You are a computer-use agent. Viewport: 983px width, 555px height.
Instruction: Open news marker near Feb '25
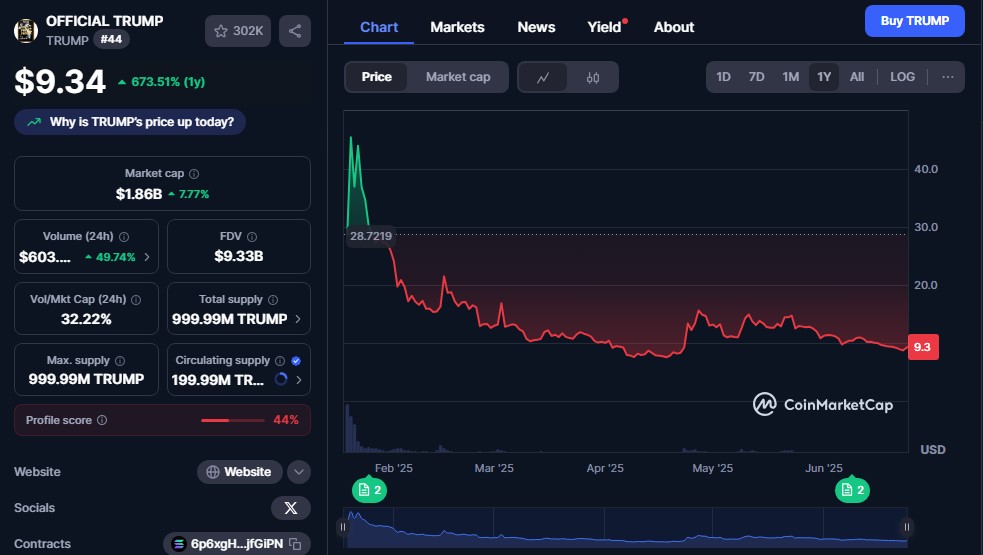pos(369,489)
